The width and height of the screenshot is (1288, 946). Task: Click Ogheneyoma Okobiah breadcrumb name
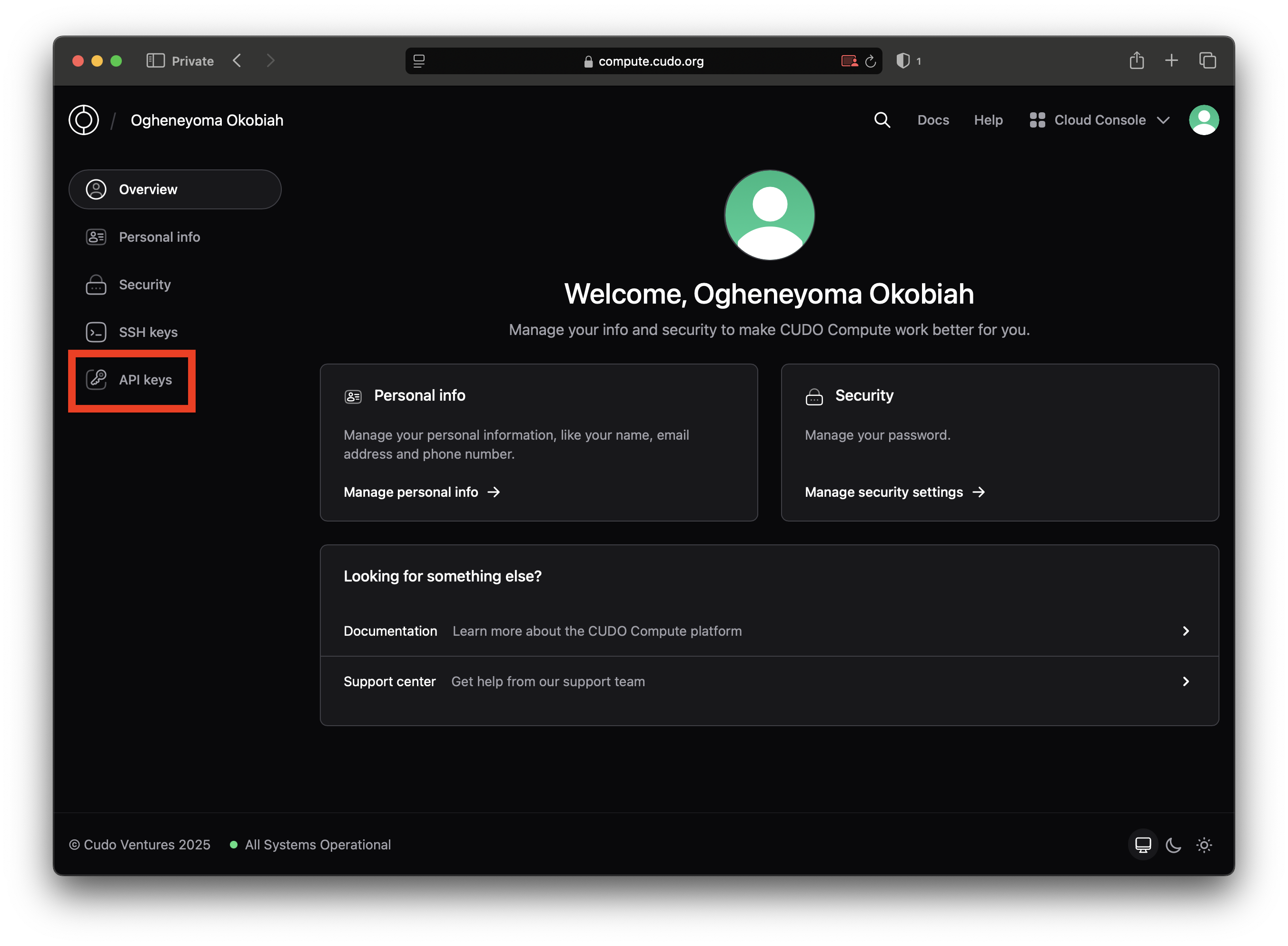point(207,120)
